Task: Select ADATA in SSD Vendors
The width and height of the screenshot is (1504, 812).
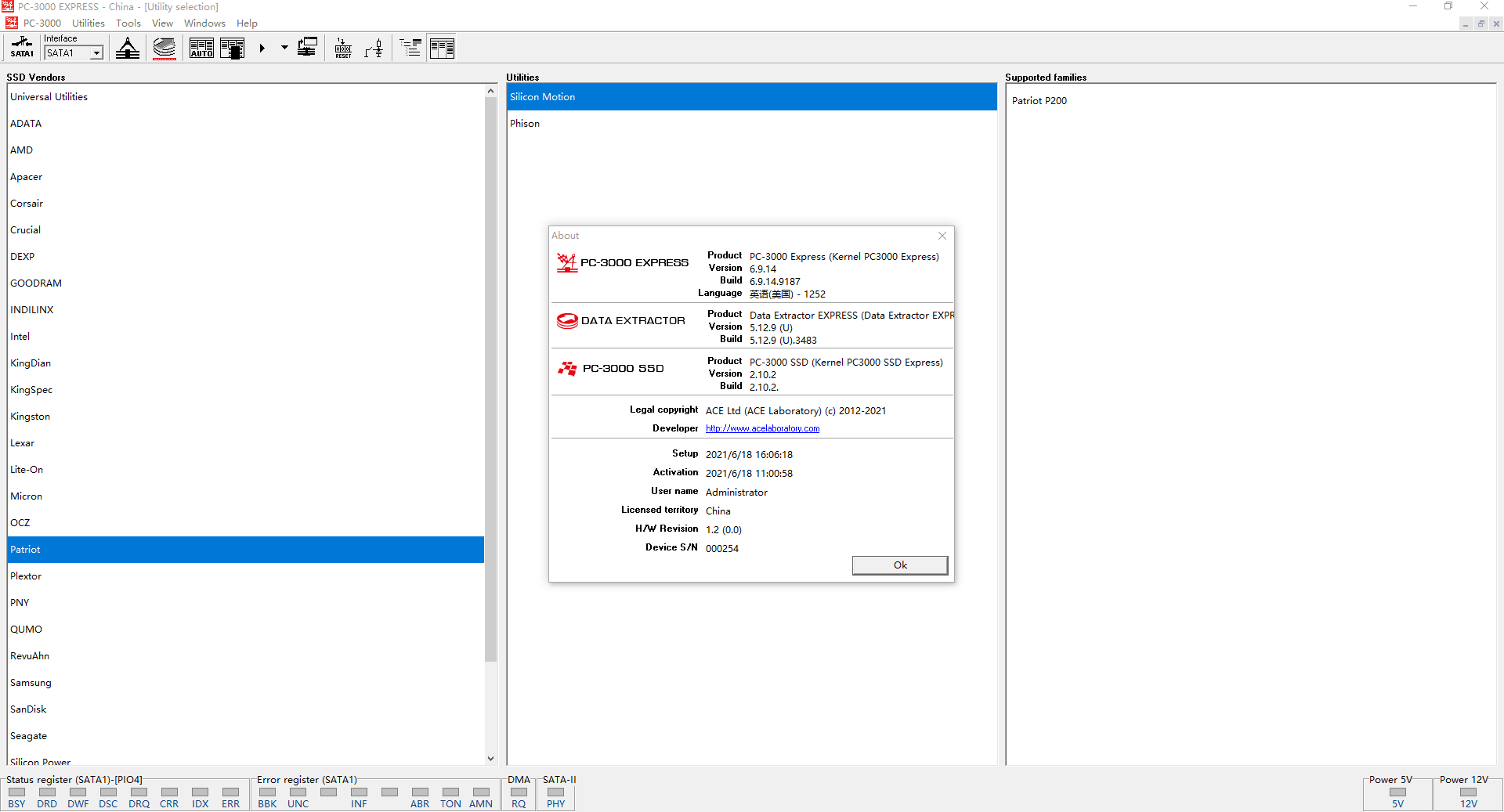Action: click(246, 124)
